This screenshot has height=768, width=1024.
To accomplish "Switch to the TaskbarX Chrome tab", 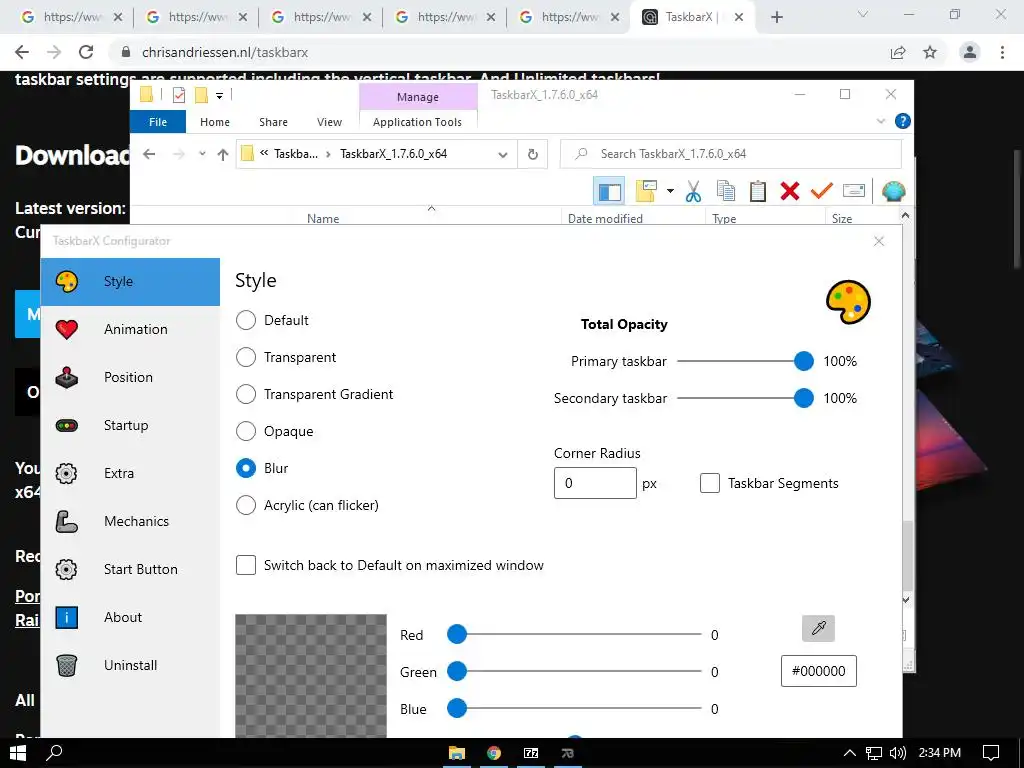I will (692, 18).
